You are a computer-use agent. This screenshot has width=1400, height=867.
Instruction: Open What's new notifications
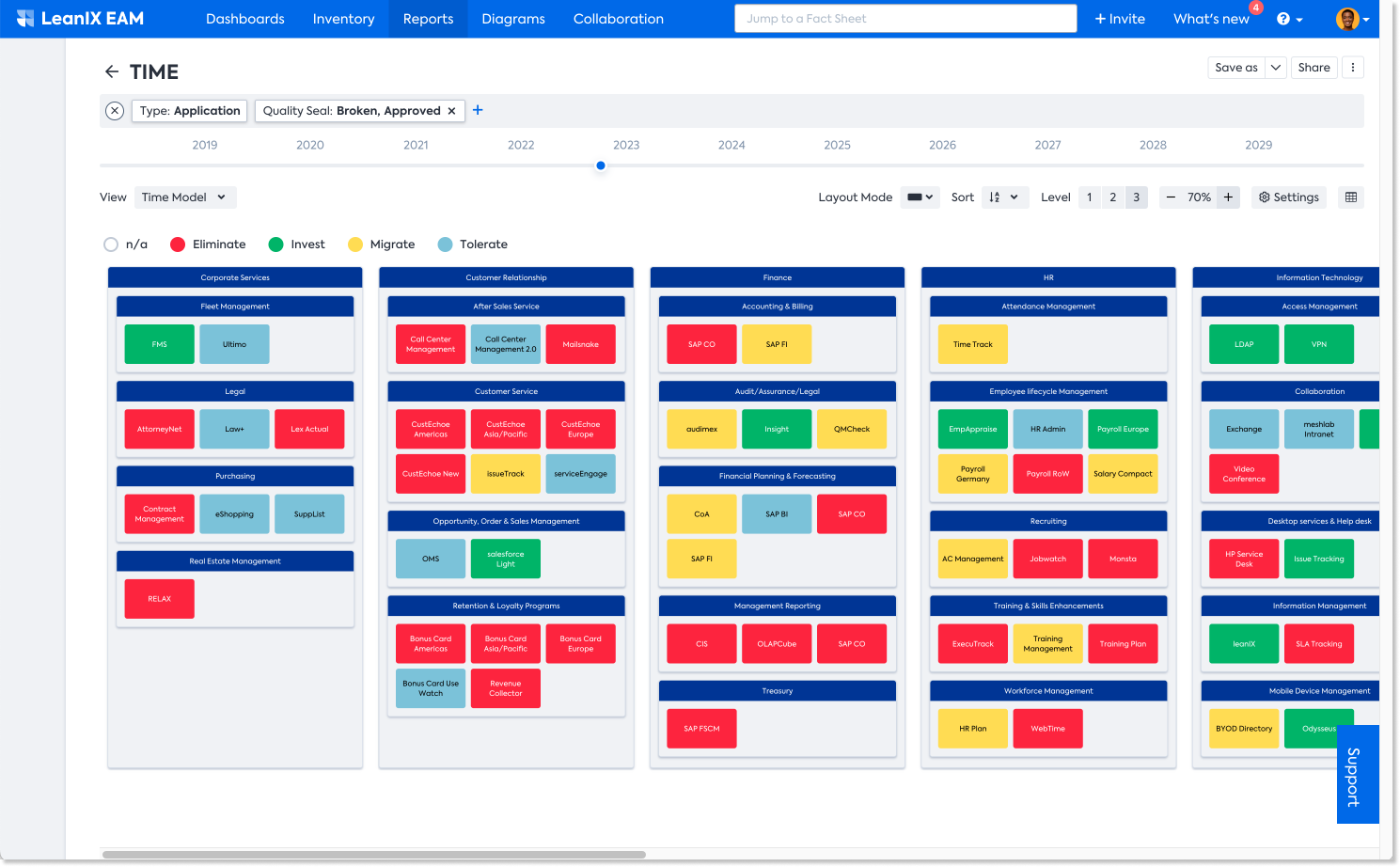[1211, 19]
